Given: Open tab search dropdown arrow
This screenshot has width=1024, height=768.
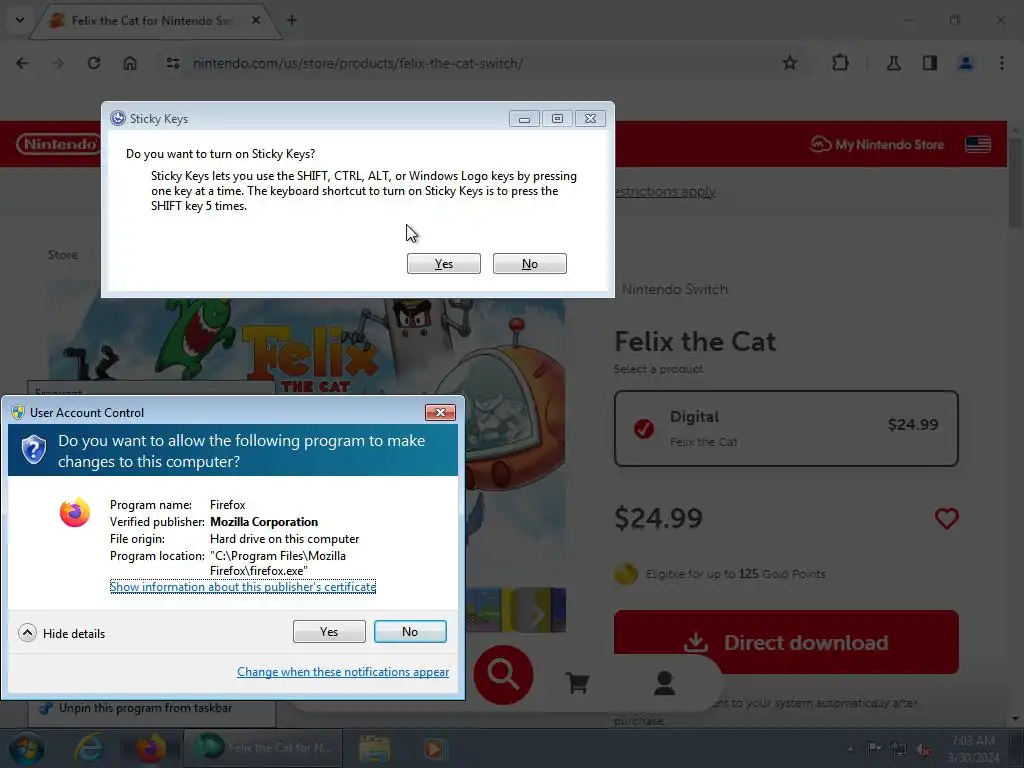Looking at the screenshot, I should pos(20,20).
